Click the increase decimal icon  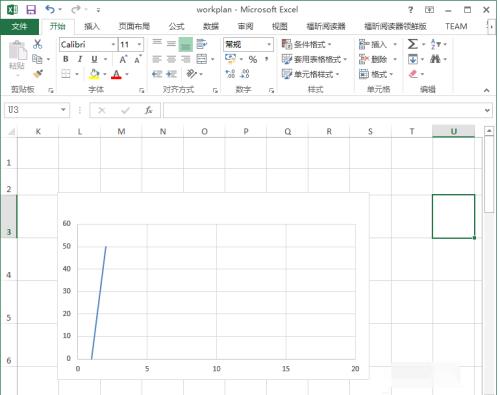point(230,74)
